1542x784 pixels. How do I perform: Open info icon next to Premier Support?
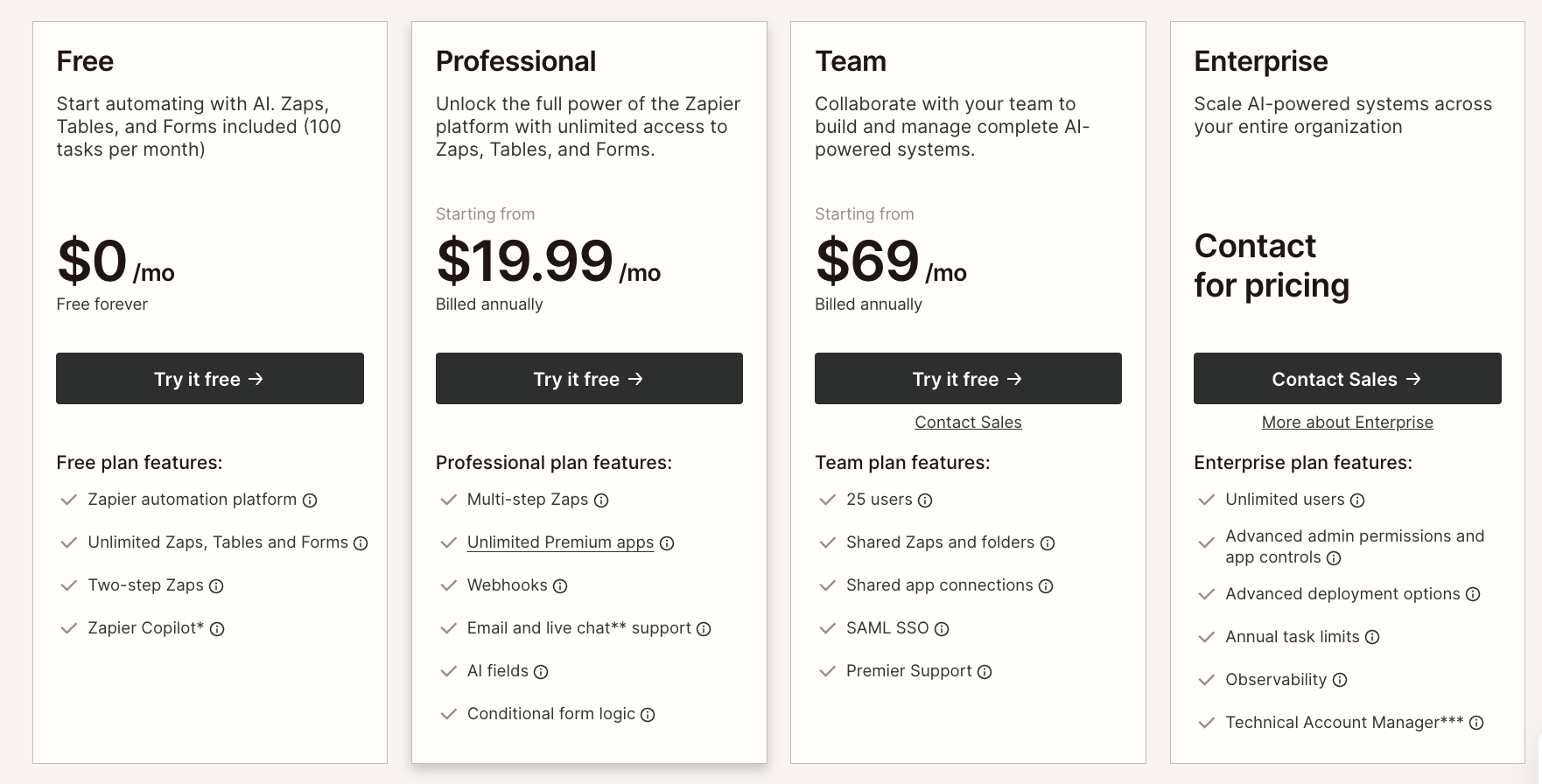point(985,672)
